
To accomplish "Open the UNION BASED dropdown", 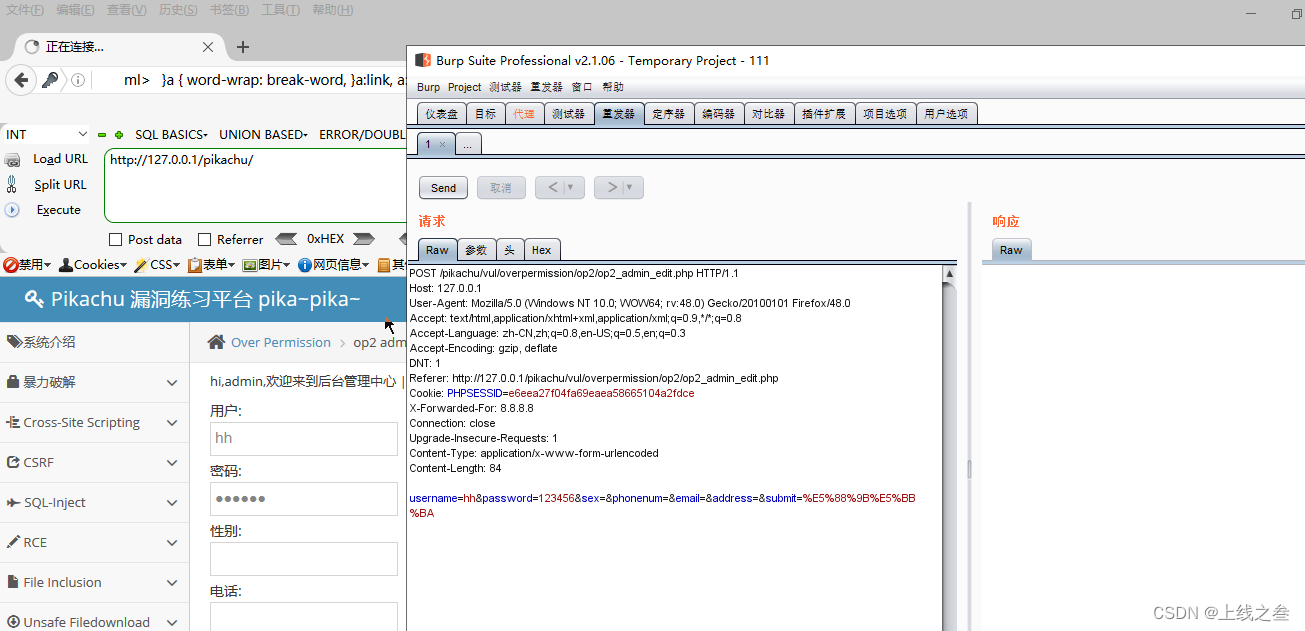I will pyautogui.click(x=264, y=134).
